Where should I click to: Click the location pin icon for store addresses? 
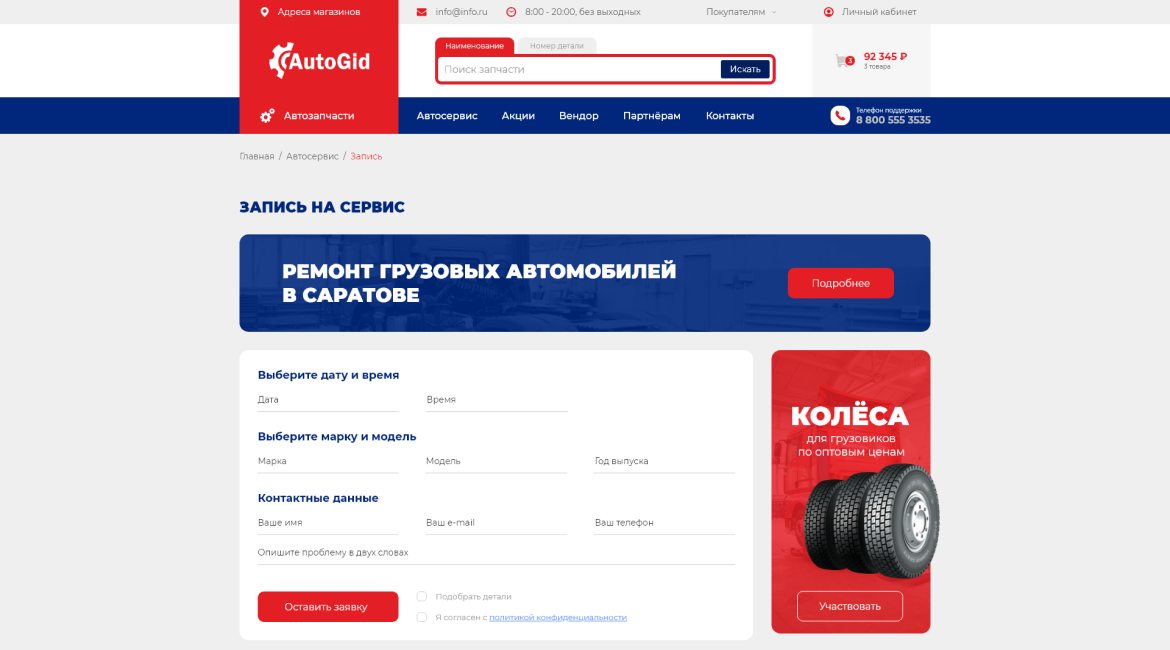coord(264,12)
